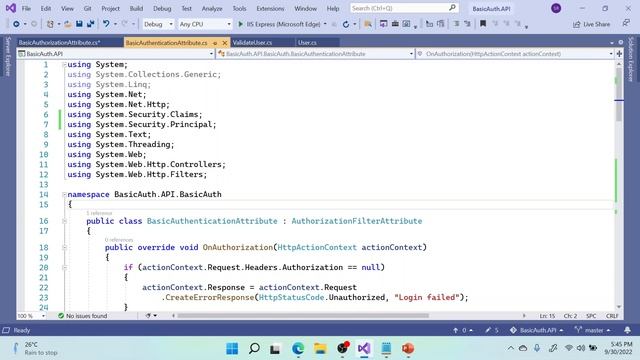Click the Open File folder icon

coord(68,24)
